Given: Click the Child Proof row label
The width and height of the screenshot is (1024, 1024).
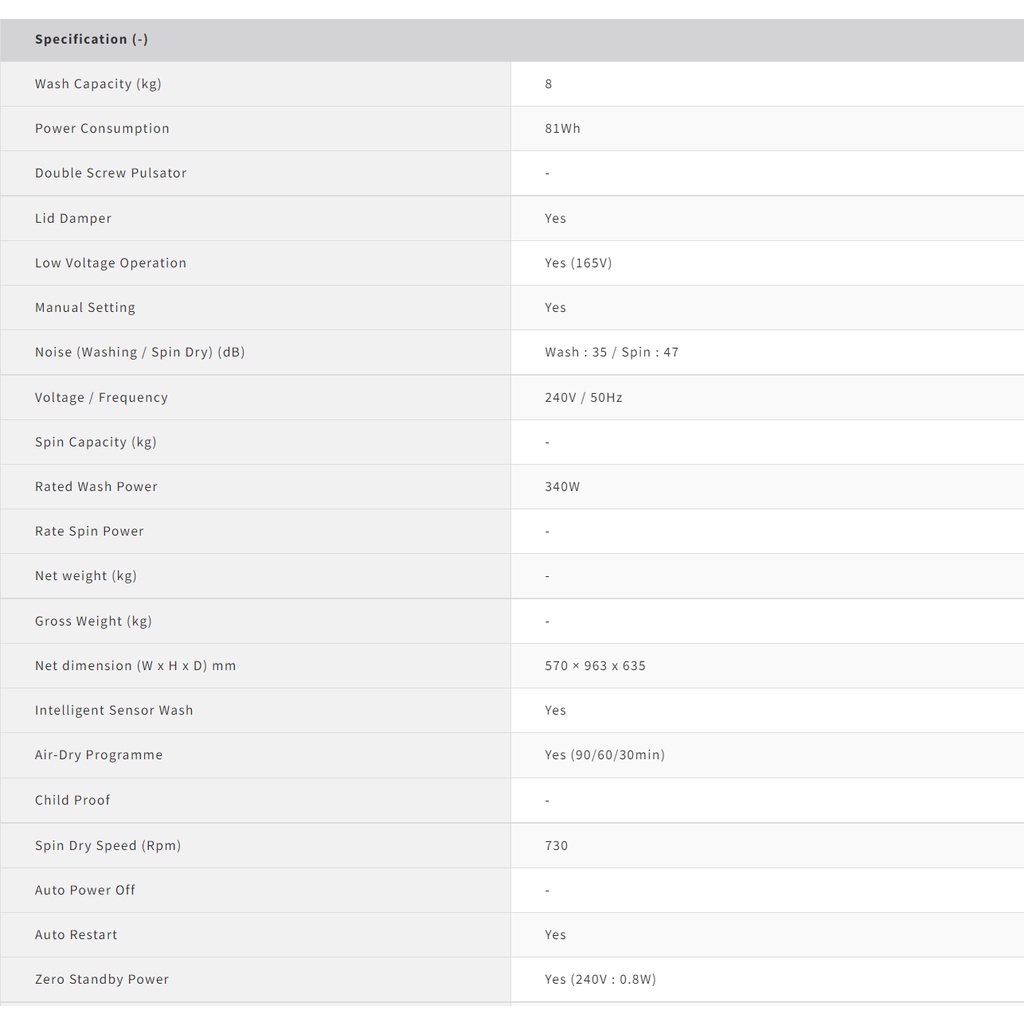Looking at the screenshot, I should click(x=73, y=800).
